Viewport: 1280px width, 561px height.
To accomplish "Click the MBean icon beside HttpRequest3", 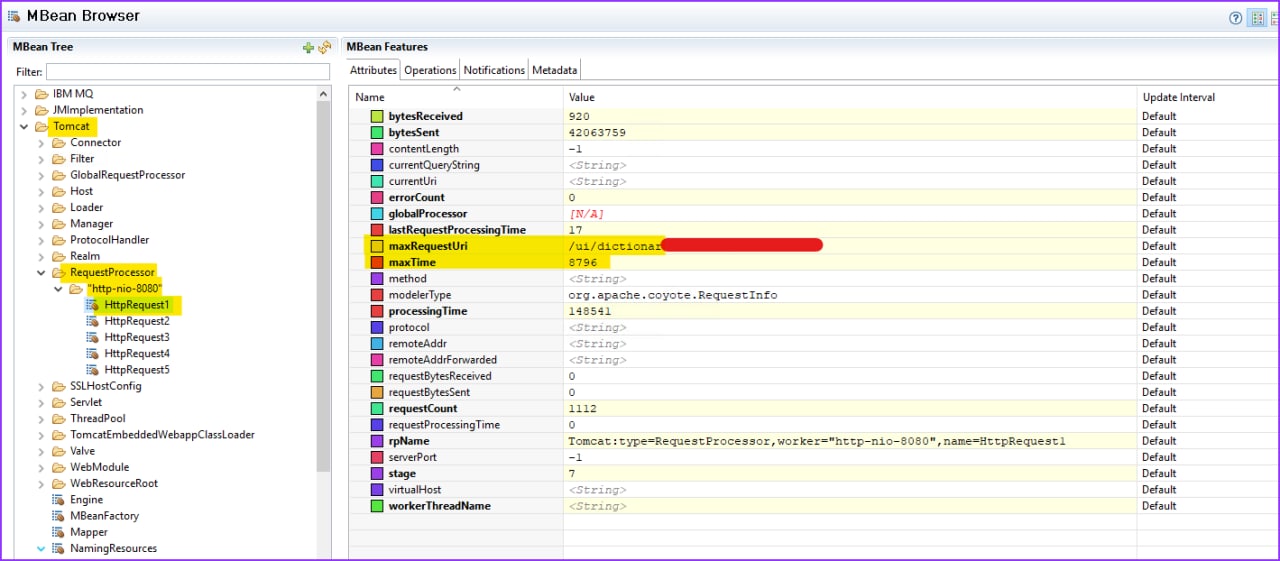I will pos(93,337).
